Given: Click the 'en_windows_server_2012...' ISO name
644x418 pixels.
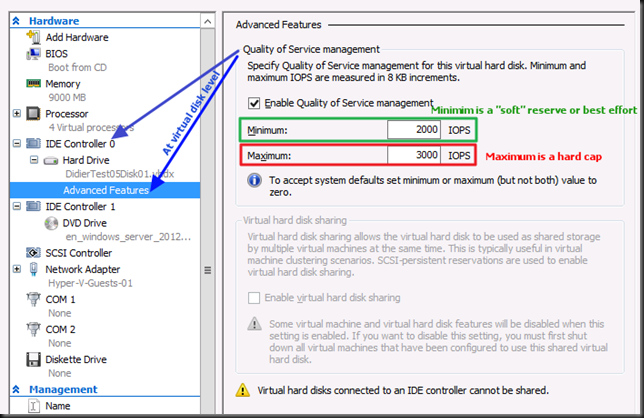Looking at the screenshot, I should point(128,237).
